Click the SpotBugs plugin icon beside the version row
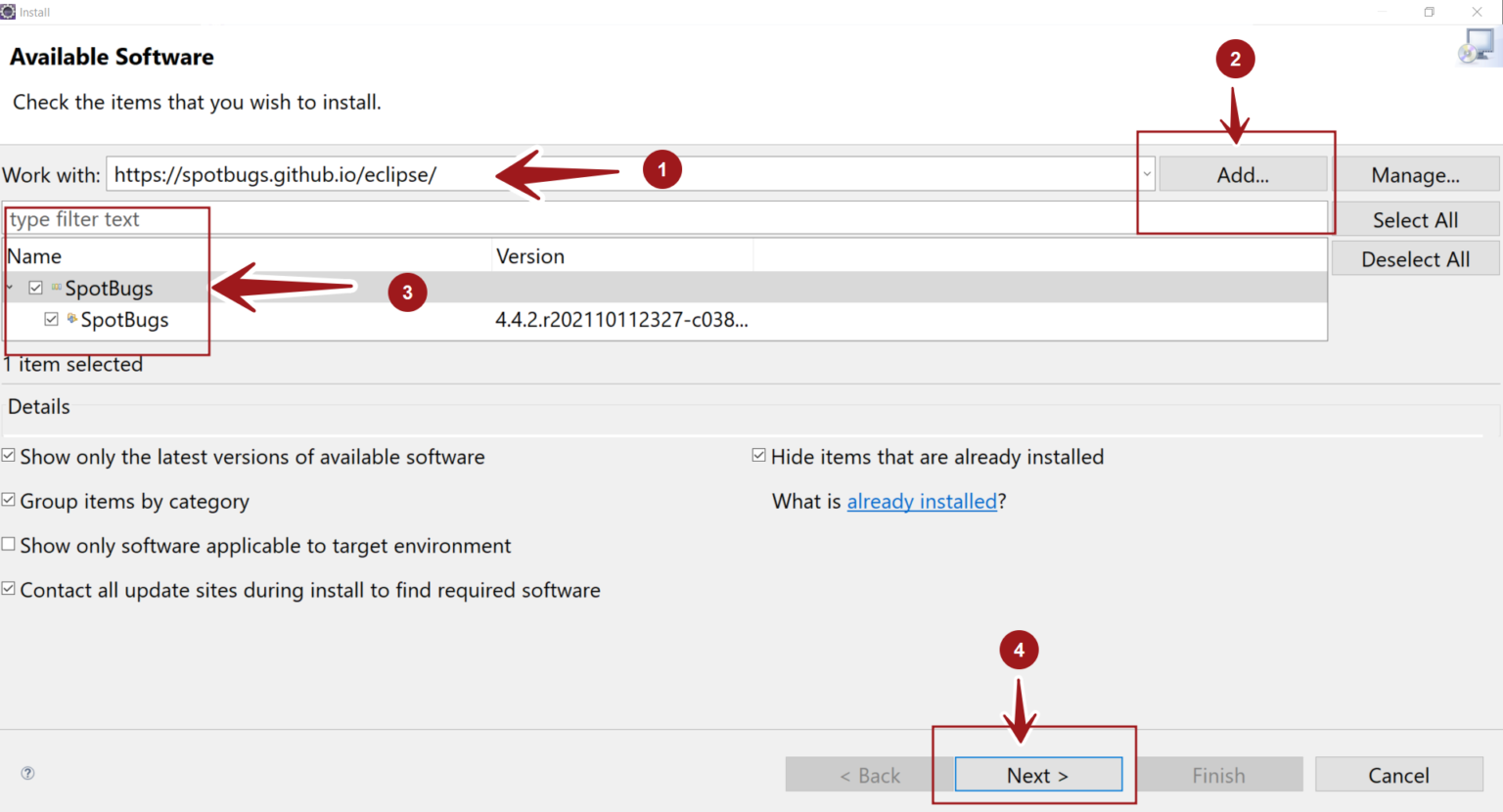The width and height of the screenshot is (1503, 812). pyautogui.click(x=70, y=320)
